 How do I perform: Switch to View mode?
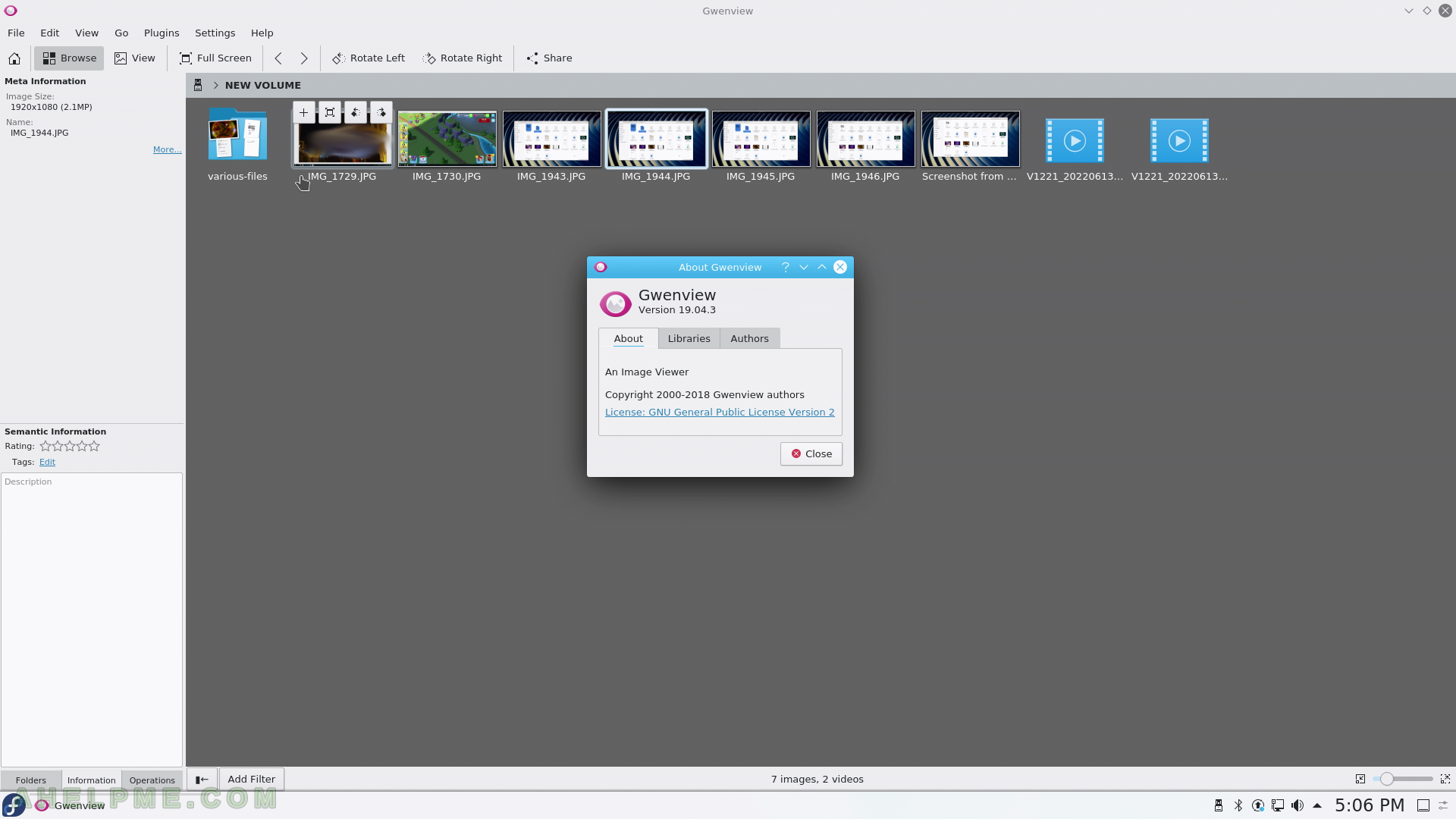[x=134, y=58]
